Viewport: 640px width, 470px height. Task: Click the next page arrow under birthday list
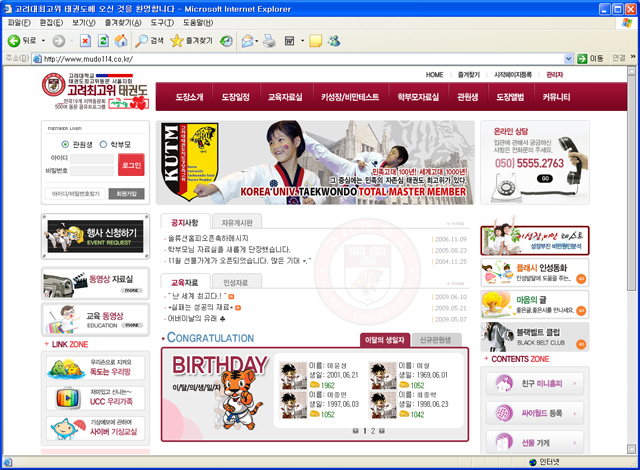point(382,430)
